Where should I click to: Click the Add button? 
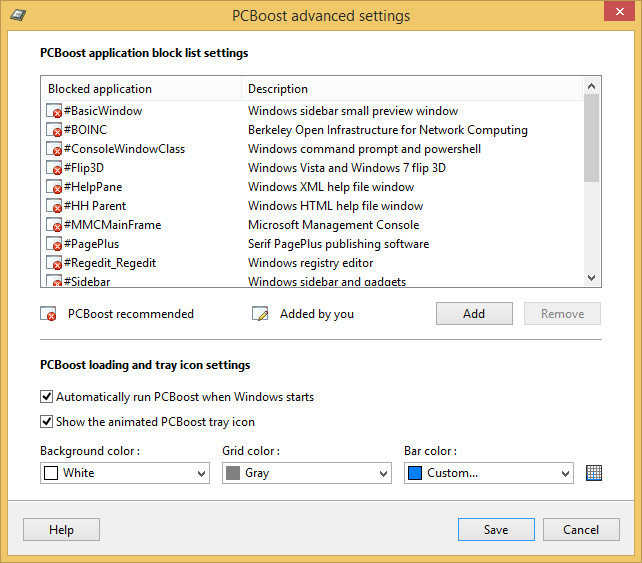pos(474,314)
